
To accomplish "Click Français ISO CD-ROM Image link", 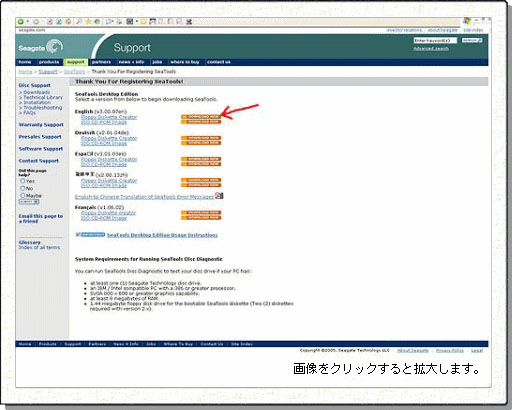I will pyautogui.click(x=104, y=218).
